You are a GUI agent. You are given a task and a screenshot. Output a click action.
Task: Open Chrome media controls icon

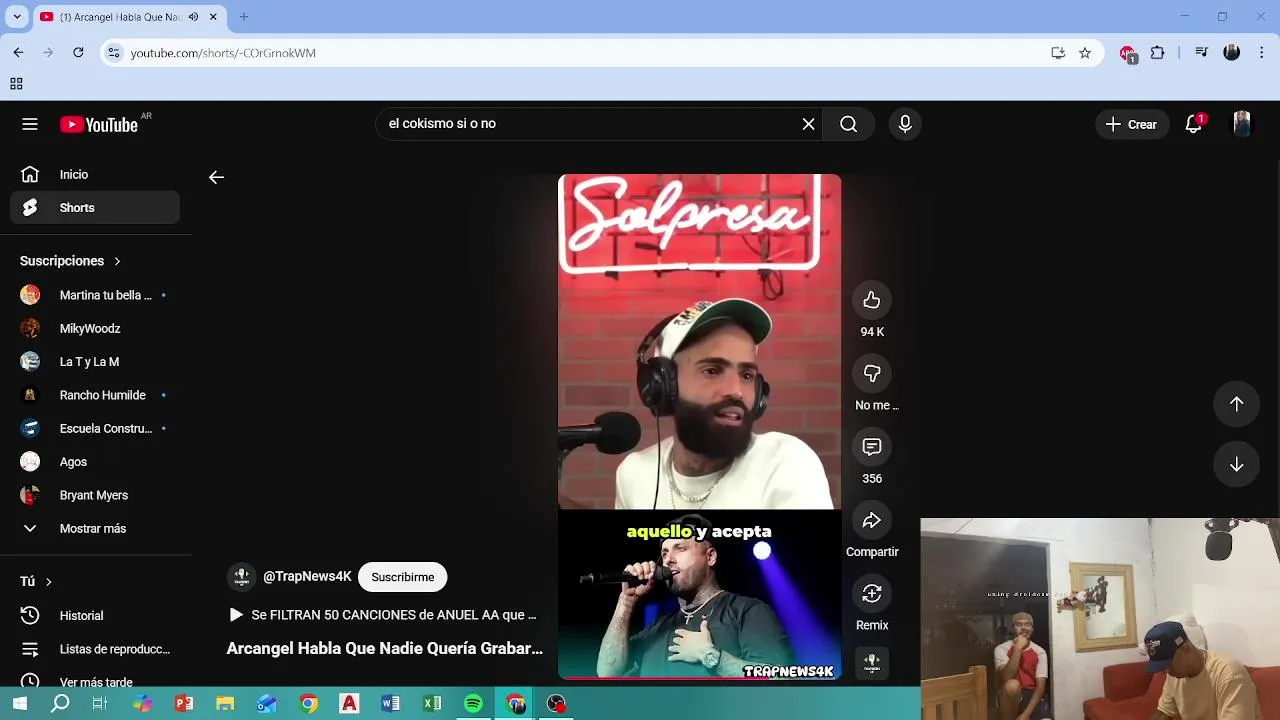(x=1202, y=53)
